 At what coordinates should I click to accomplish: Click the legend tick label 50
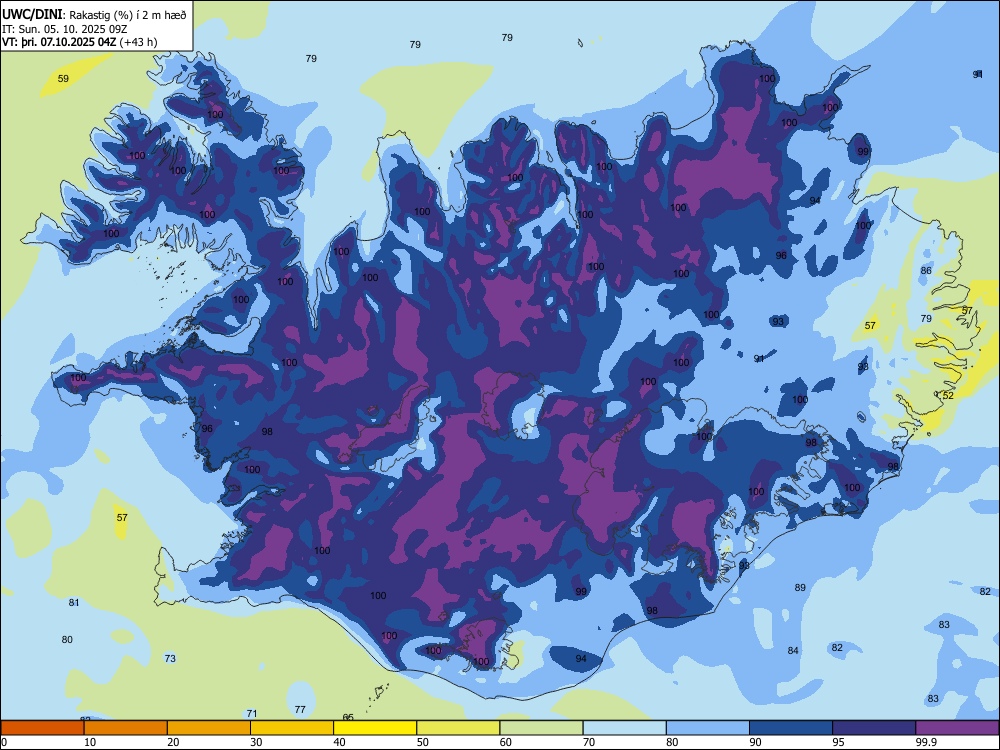click(423, 742)
